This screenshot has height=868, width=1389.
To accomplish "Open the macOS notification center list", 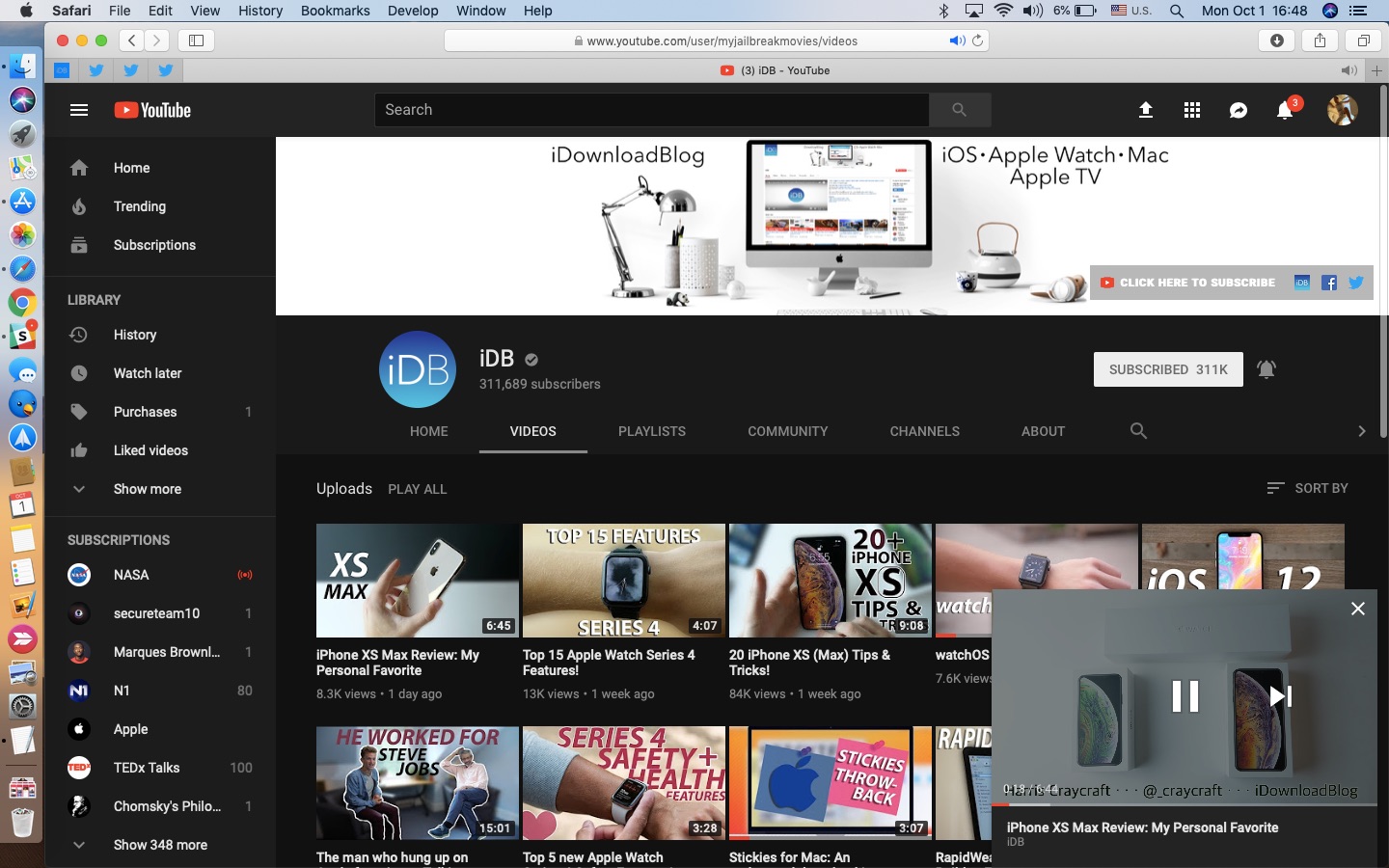I will click(x=1359, y=11).
